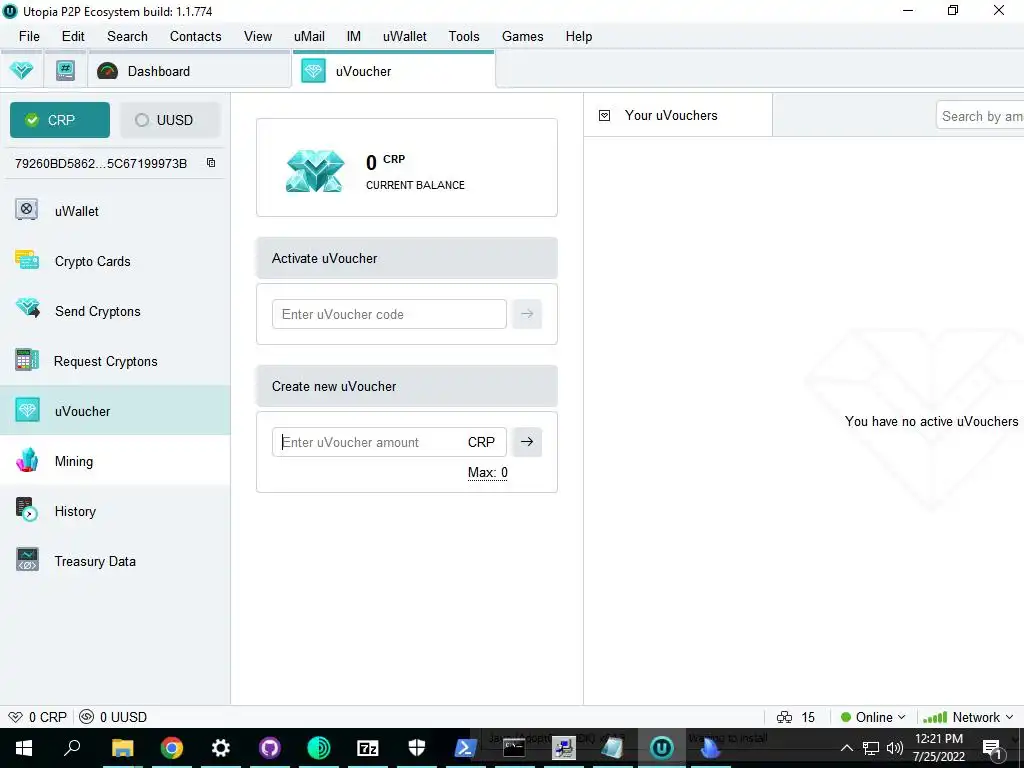The width and height of the screenshot is (1024, 768).
Task: Select the CRP currency option
Action: (60, 120)
